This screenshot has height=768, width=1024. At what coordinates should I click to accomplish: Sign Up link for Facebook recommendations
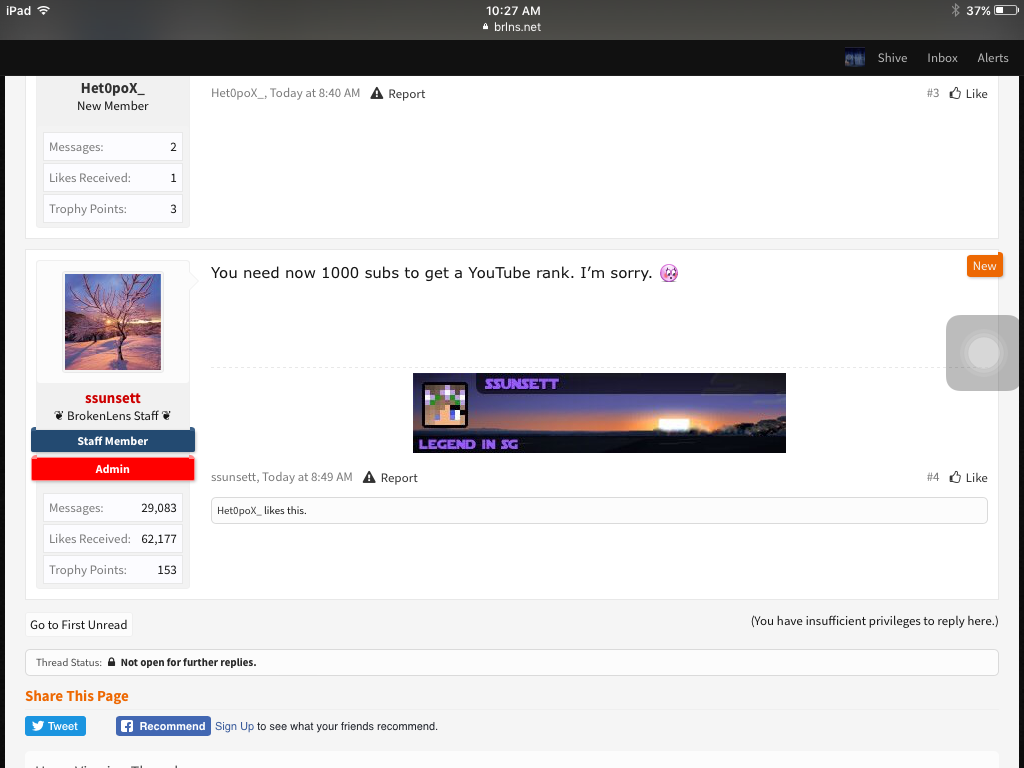tap(234, 726)
